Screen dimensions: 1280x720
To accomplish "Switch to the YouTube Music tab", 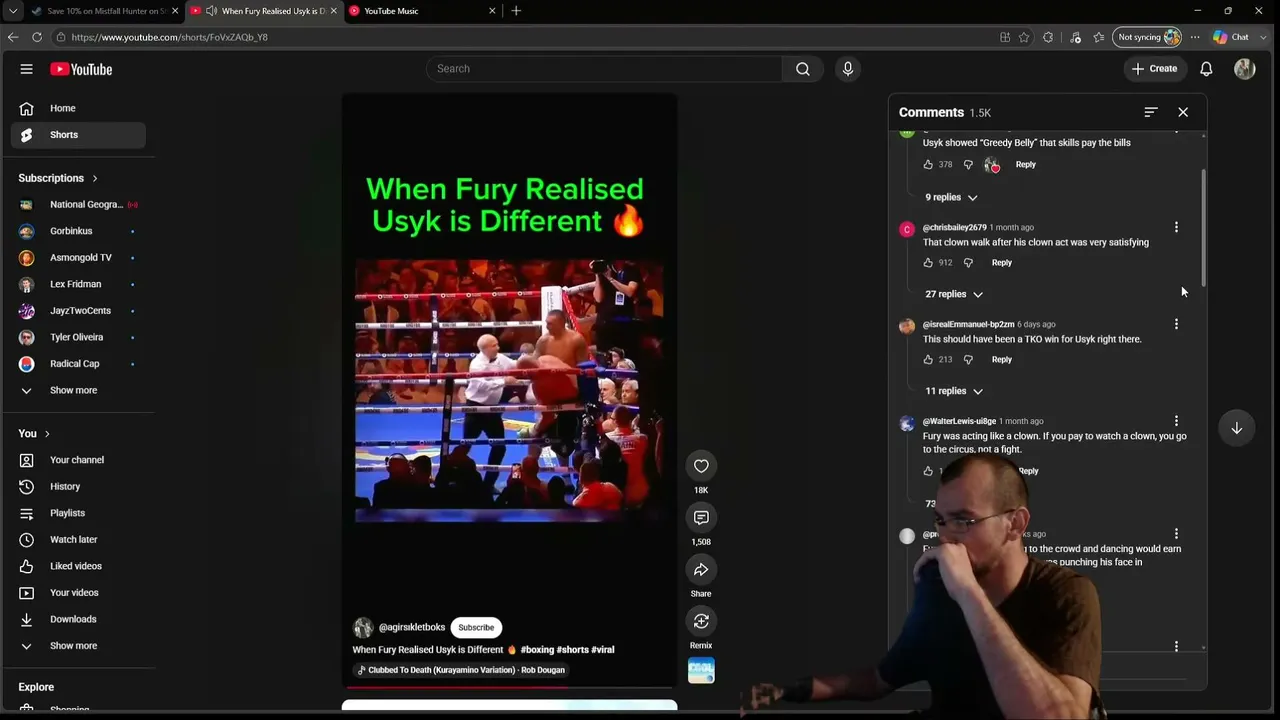I will click(421, 11).
